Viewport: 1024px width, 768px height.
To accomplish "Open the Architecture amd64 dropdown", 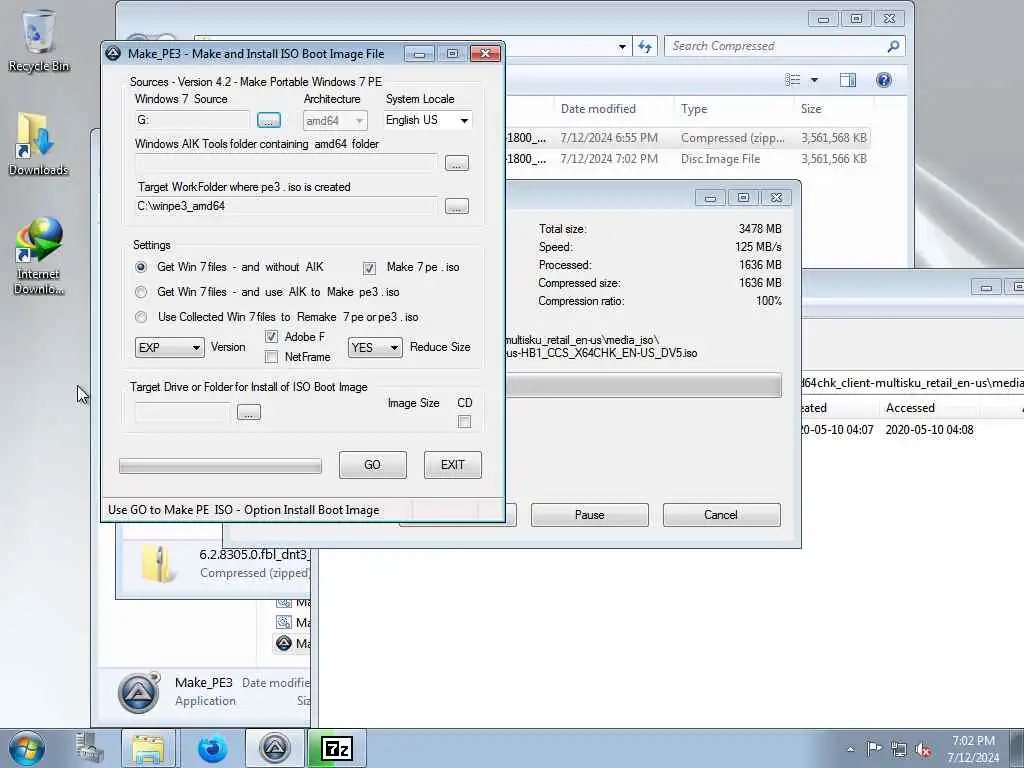I will tap(335, 121).
